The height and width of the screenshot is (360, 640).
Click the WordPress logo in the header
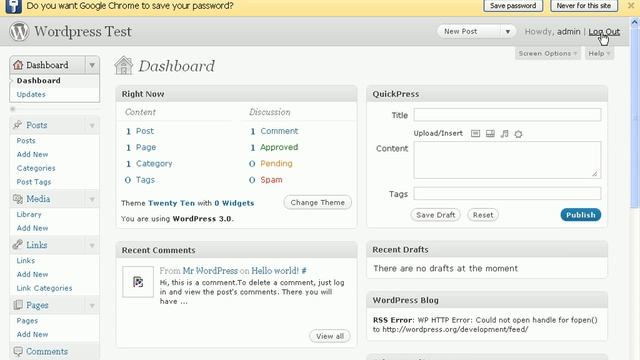click(x=19, y=31)
